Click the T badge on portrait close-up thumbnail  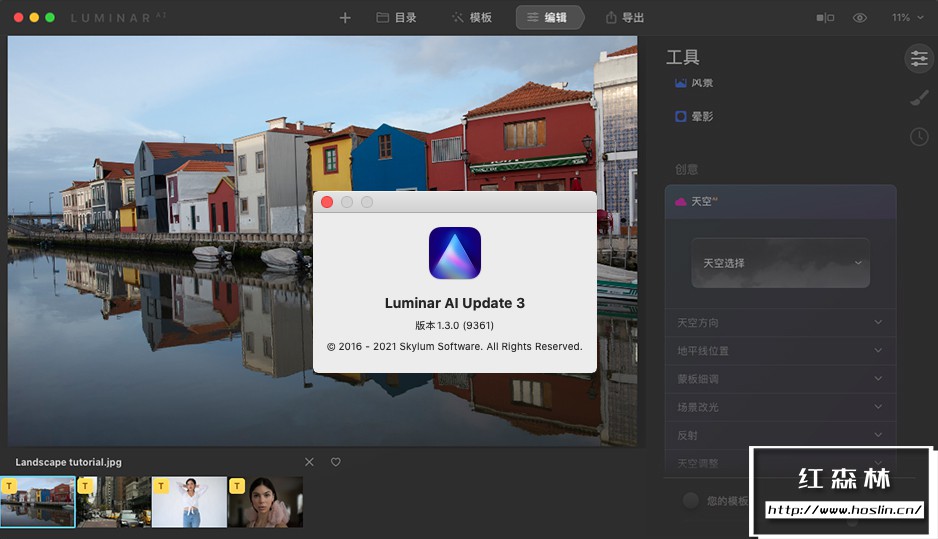click(237, 485)
